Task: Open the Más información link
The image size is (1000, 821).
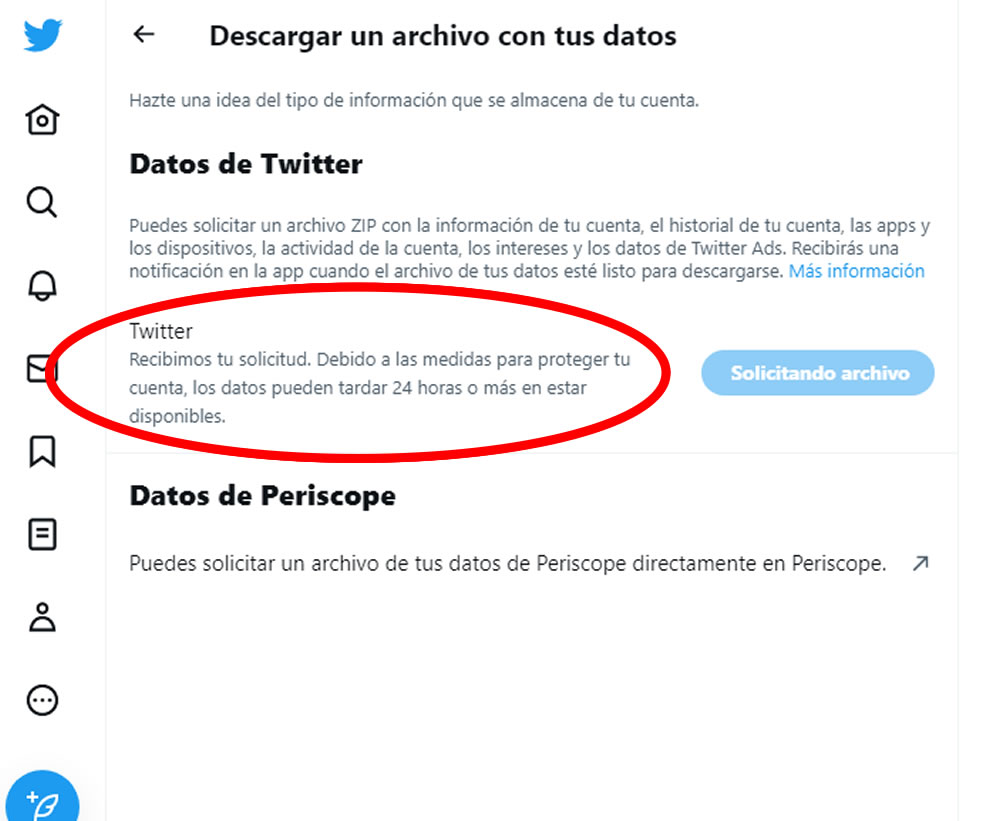Action: [x=857, y=271]
